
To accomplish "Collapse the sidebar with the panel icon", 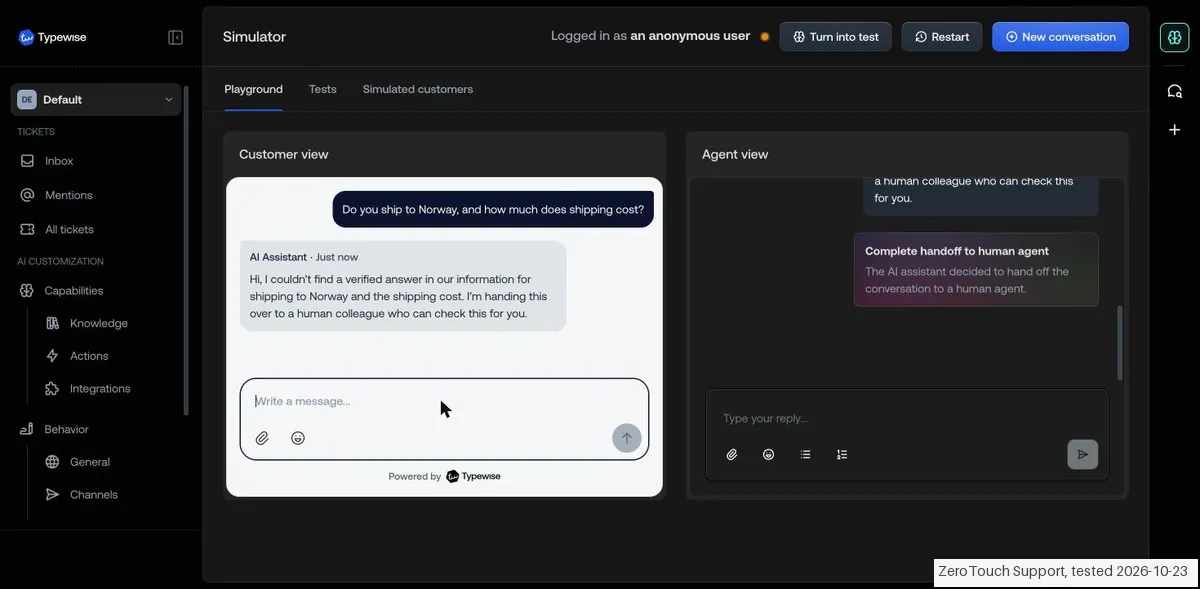I will pyautogui.click(x=175, y=37).
